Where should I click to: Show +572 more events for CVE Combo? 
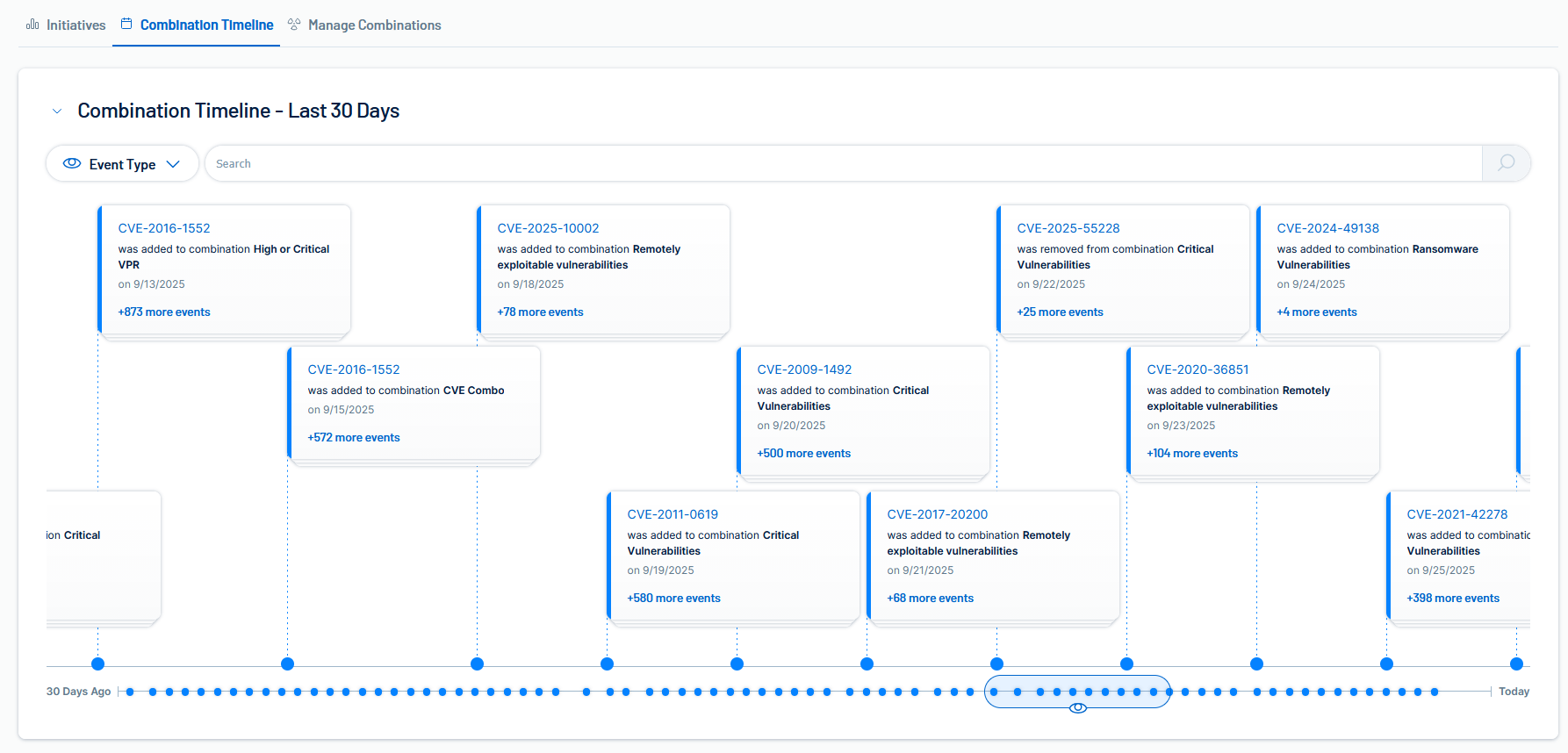pyautogui.click(x=354, y=438)
